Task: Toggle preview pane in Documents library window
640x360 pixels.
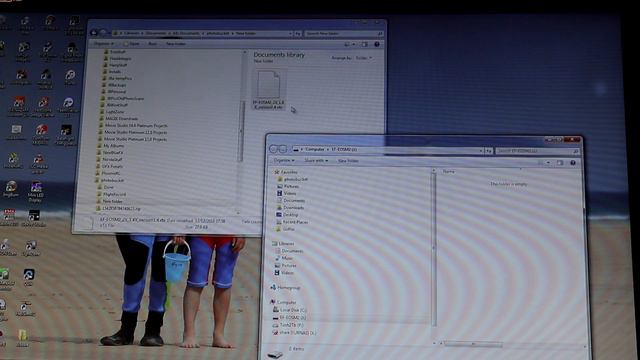Action: 364,44
